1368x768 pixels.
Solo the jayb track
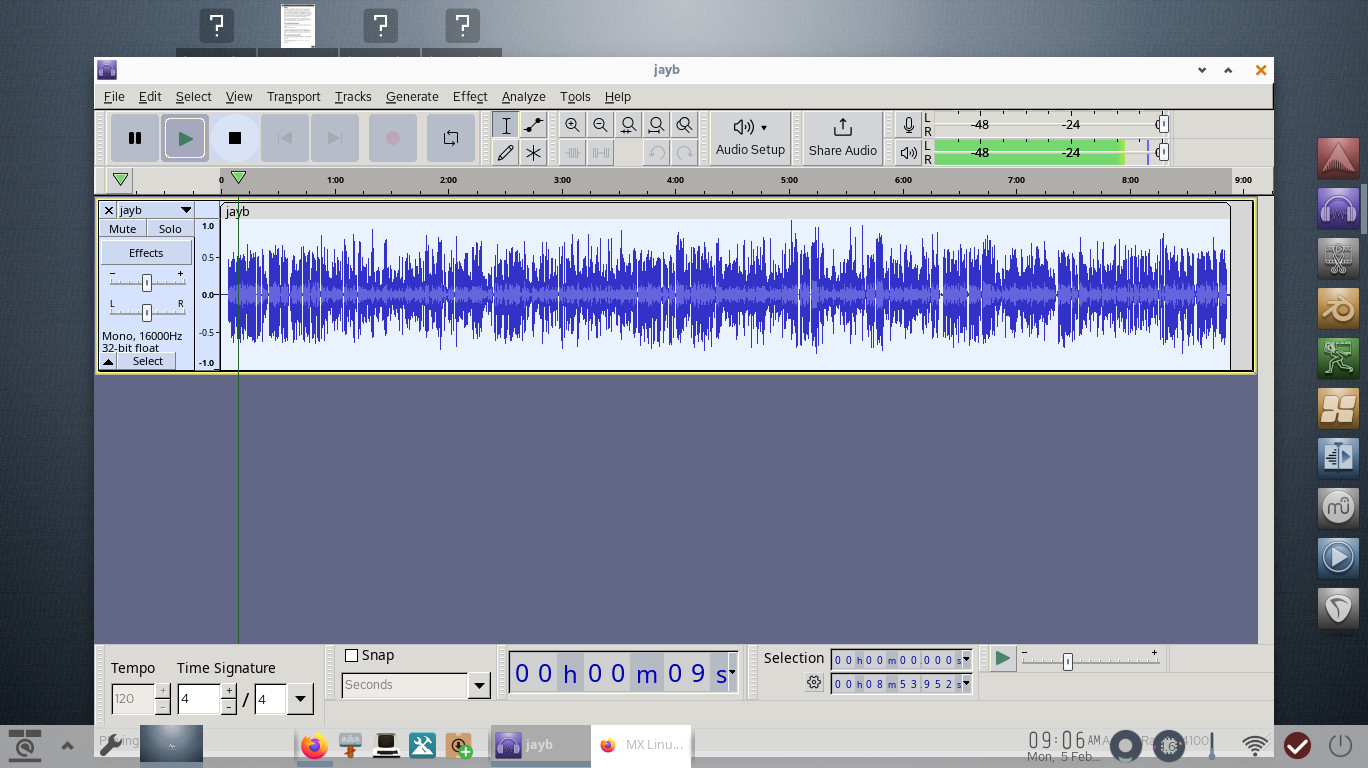point(170,229)
